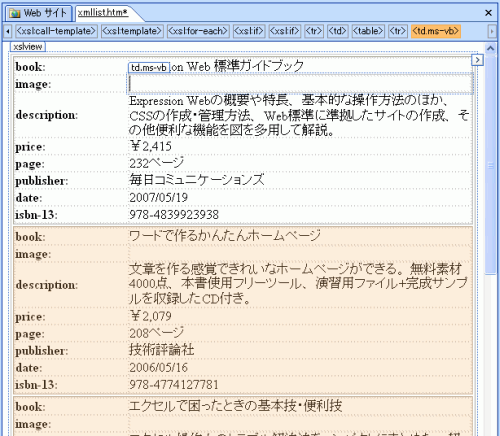Click the 'image:' label in third record

click(x=33, y=424)
